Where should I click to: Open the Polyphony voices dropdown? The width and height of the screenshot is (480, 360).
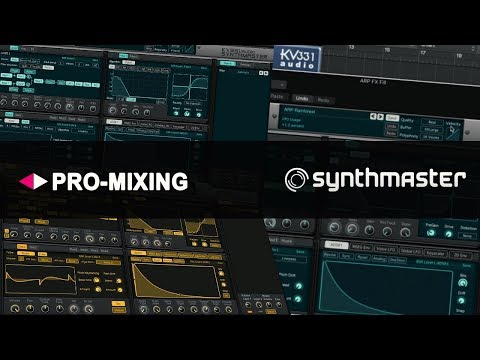(x=431, y=137)
